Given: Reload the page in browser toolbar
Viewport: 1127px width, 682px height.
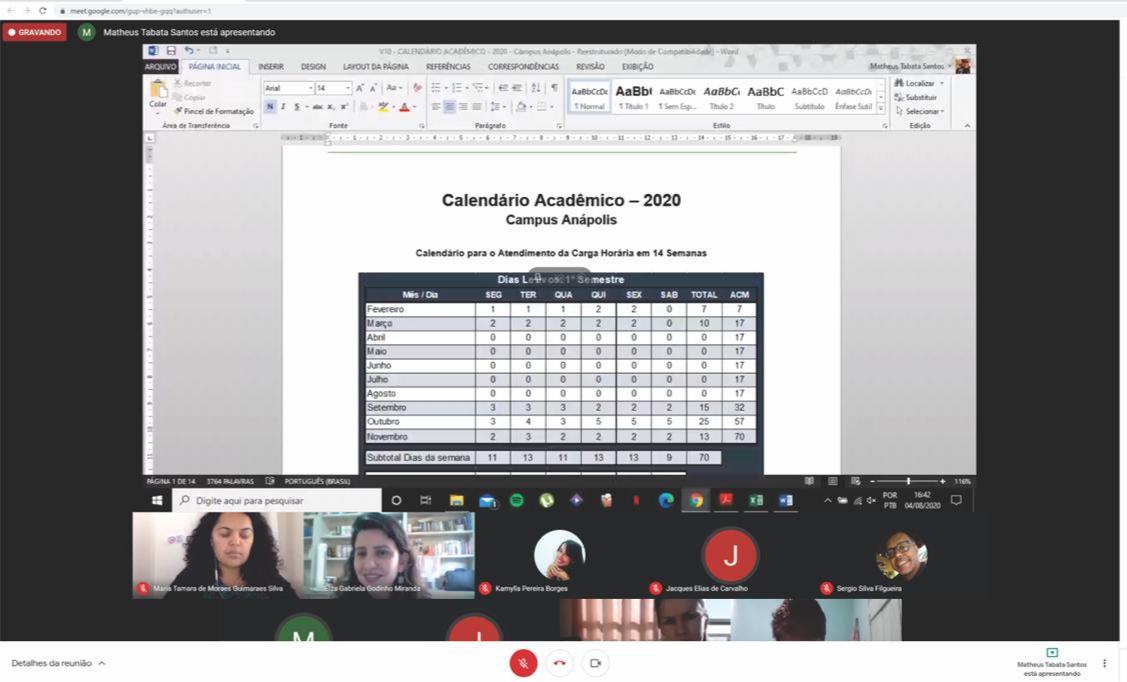Looking at the screenshot, I should click(42, 10).
